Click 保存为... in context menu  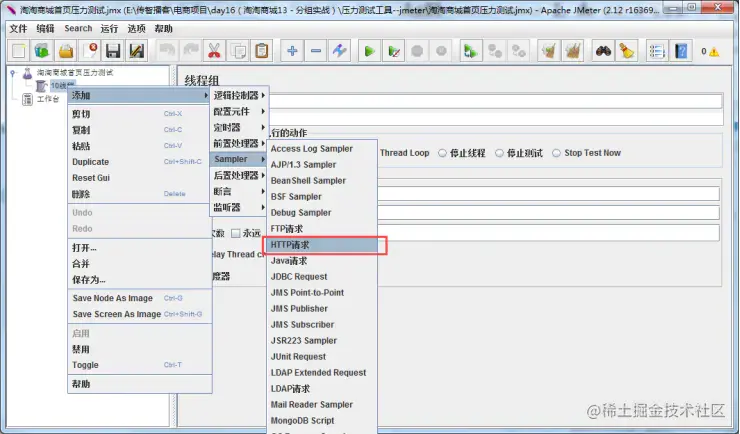pos(139,280)
